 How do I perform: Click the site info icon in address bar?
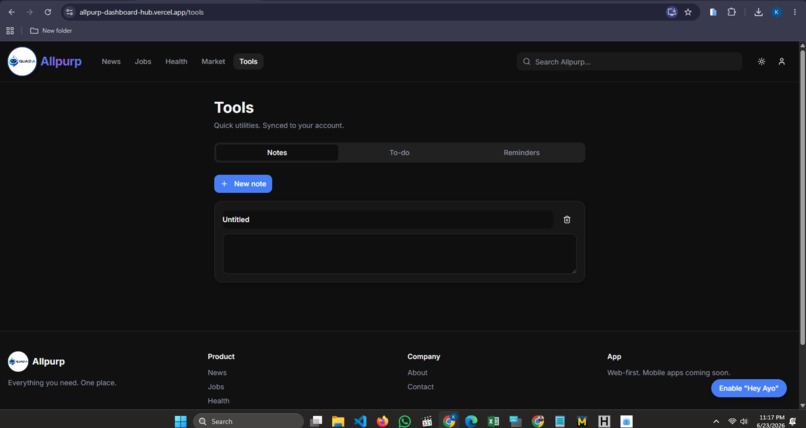coord(69,12)
